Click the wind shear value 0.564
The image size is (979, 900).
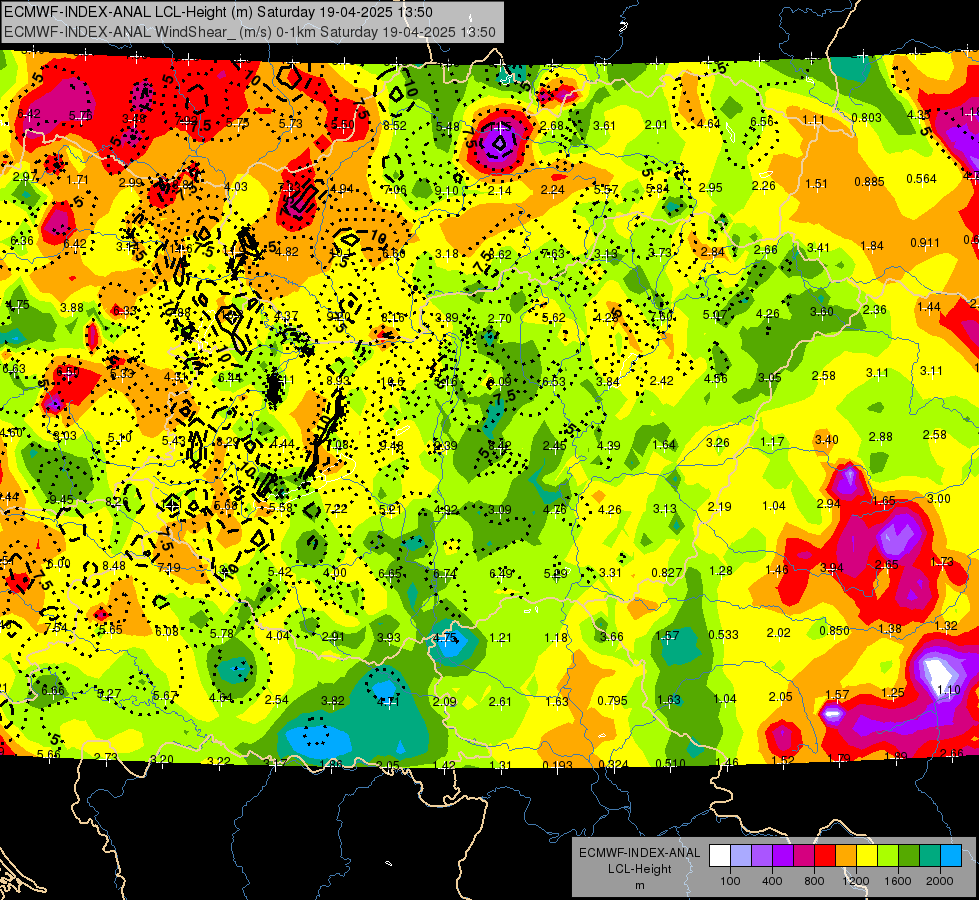pos(922,179)
